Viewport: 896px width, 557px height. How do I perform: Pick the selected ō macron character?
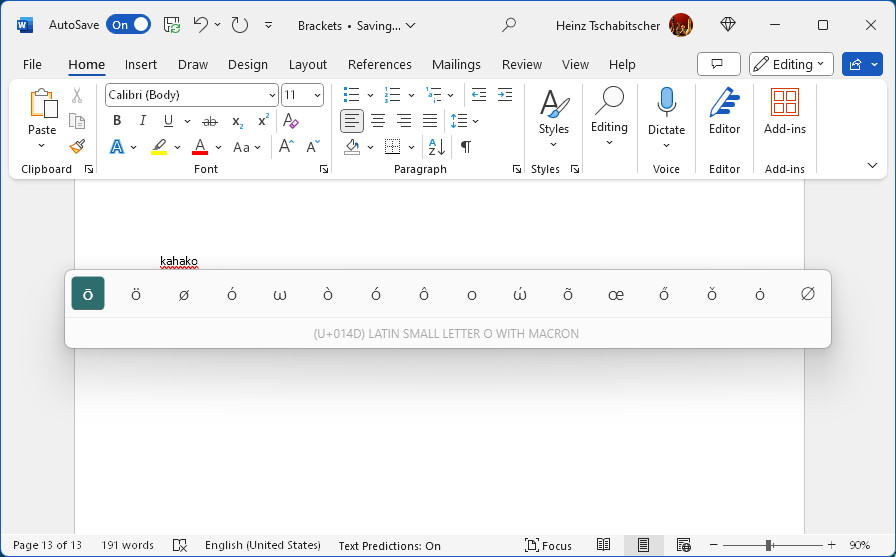coord(88,293)
